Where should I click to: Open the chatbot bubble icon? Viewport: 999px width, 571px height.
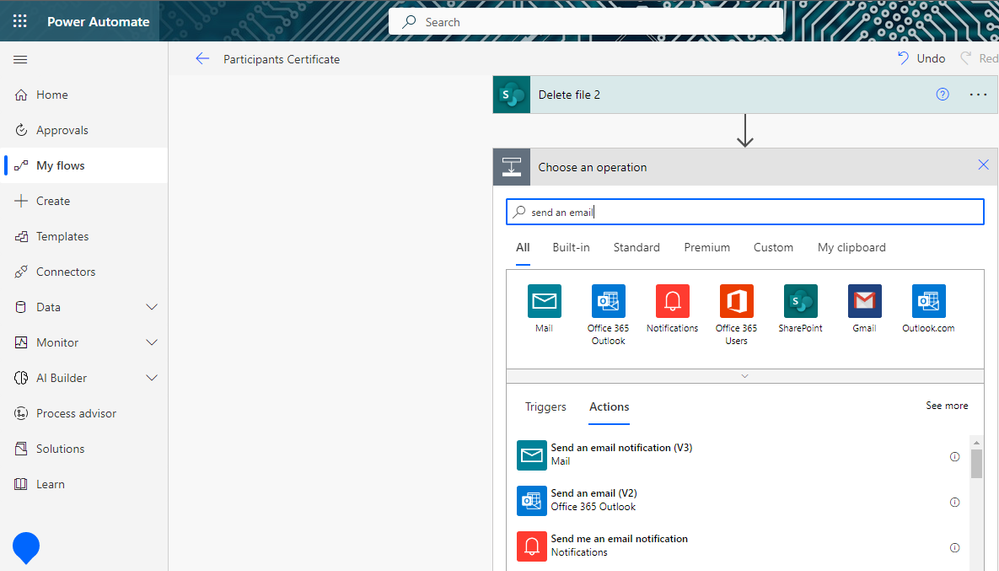pyautogui.click(x=26, y=547)
